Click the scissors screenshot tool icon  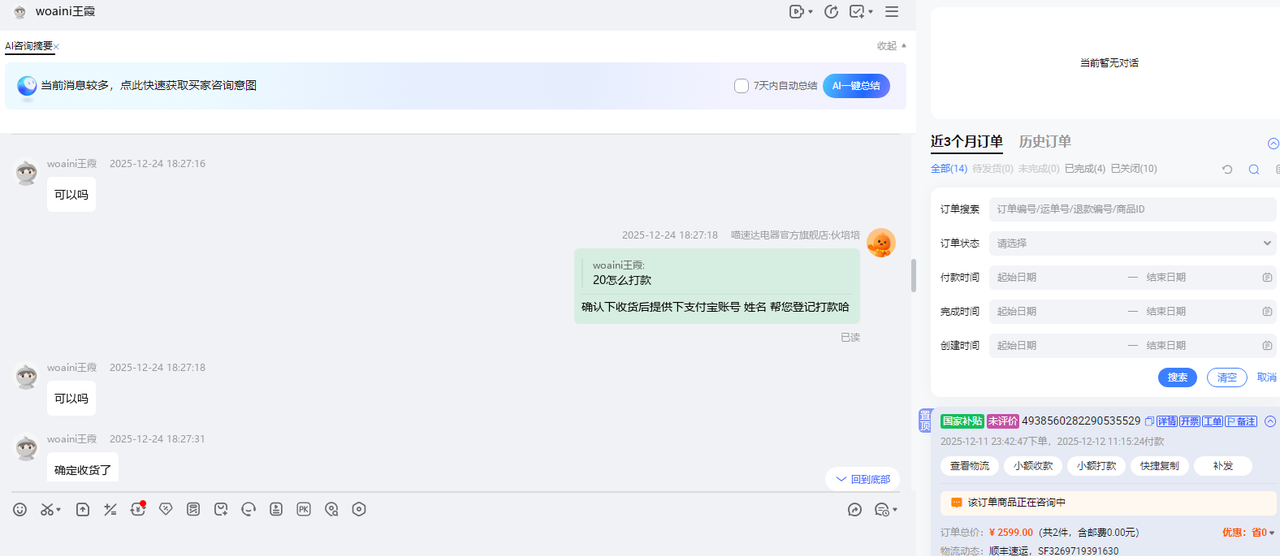pyautogui.click(x=50, y=509)
